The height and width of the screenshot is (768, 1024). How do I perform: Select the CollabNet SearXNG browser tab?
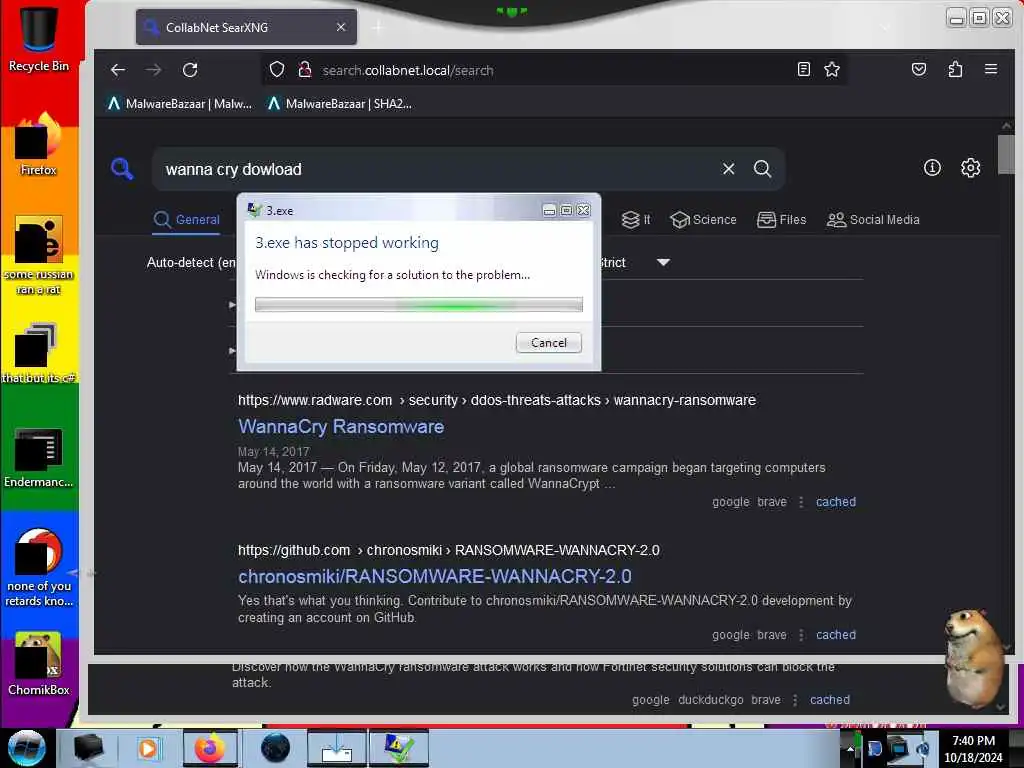(x=246, y=27)
